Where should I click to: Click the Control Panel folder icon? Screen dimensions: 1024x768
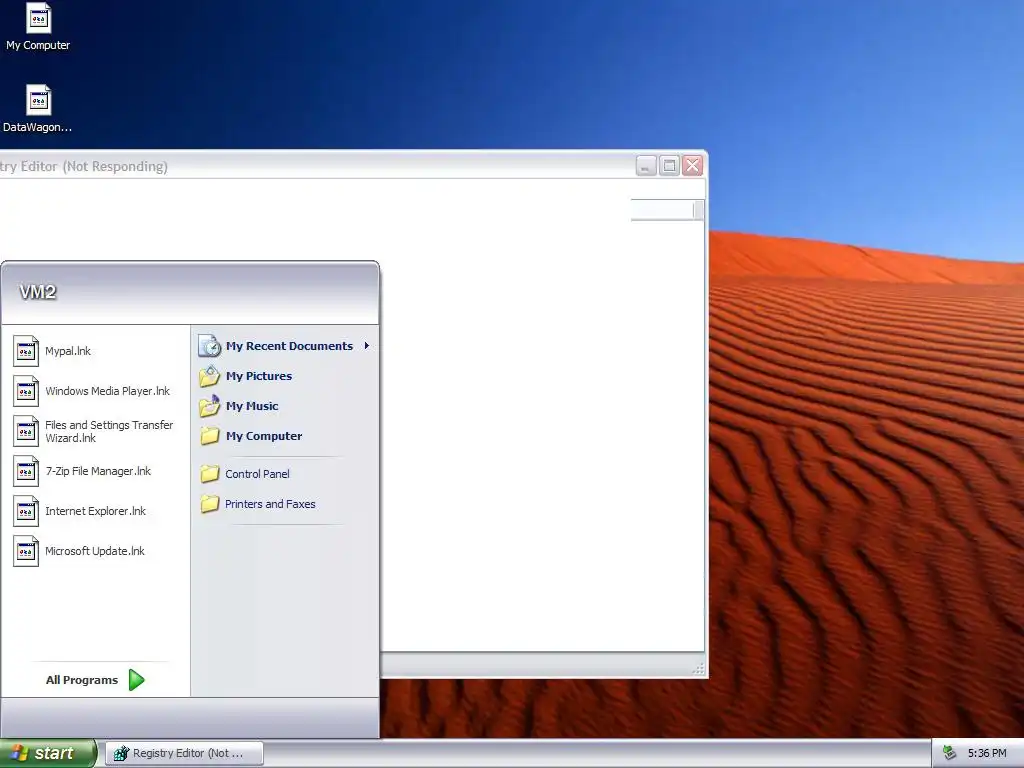tap(210, 474)
